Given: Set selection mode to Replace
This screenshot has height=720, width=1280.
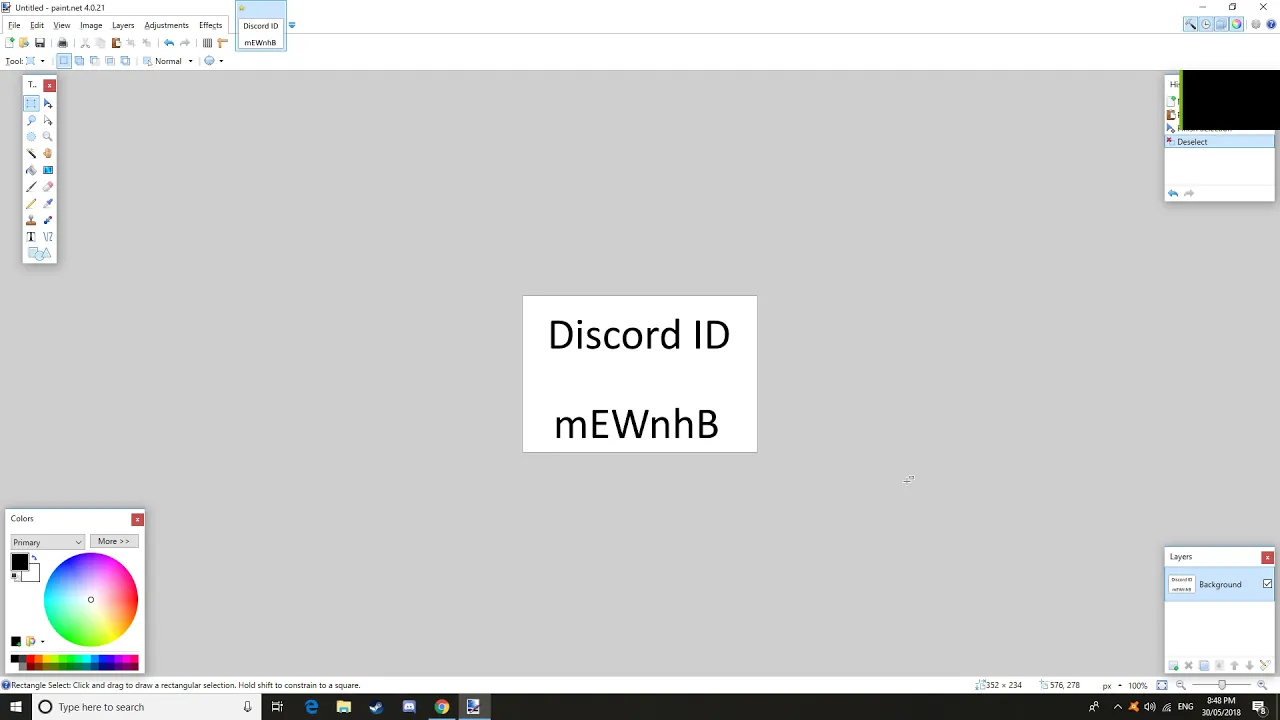Looking at the screenshot, I should point(63,61).
